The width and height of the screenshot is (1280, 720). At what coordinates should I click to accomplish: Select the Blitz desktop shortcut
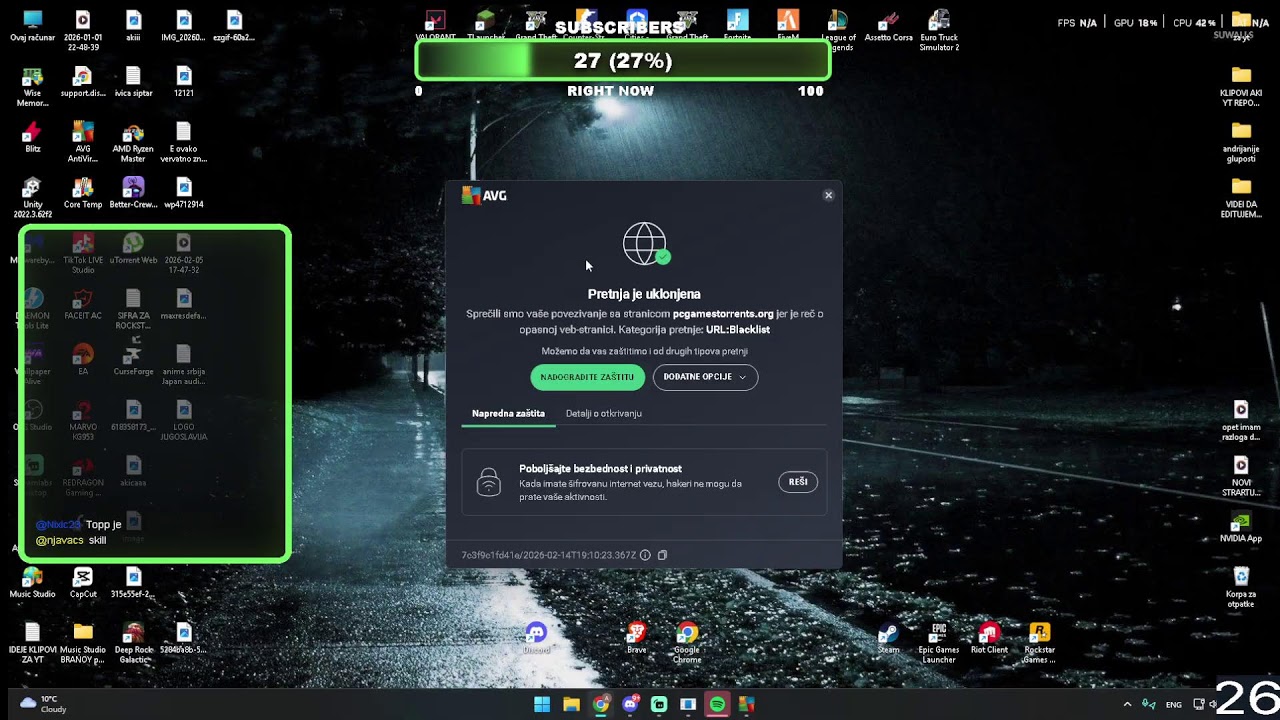click(32, 137)
